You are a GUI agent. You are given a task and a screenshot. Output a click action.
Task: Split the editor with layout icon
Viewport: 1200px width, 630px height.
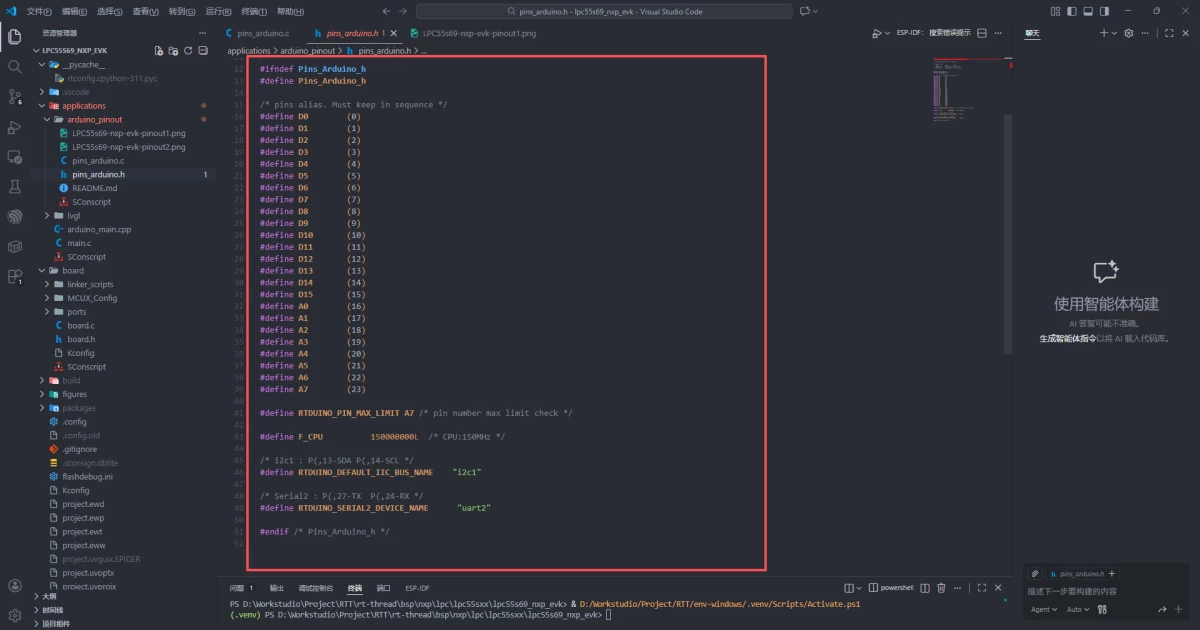pyautogui.click(x=982, y=32)
